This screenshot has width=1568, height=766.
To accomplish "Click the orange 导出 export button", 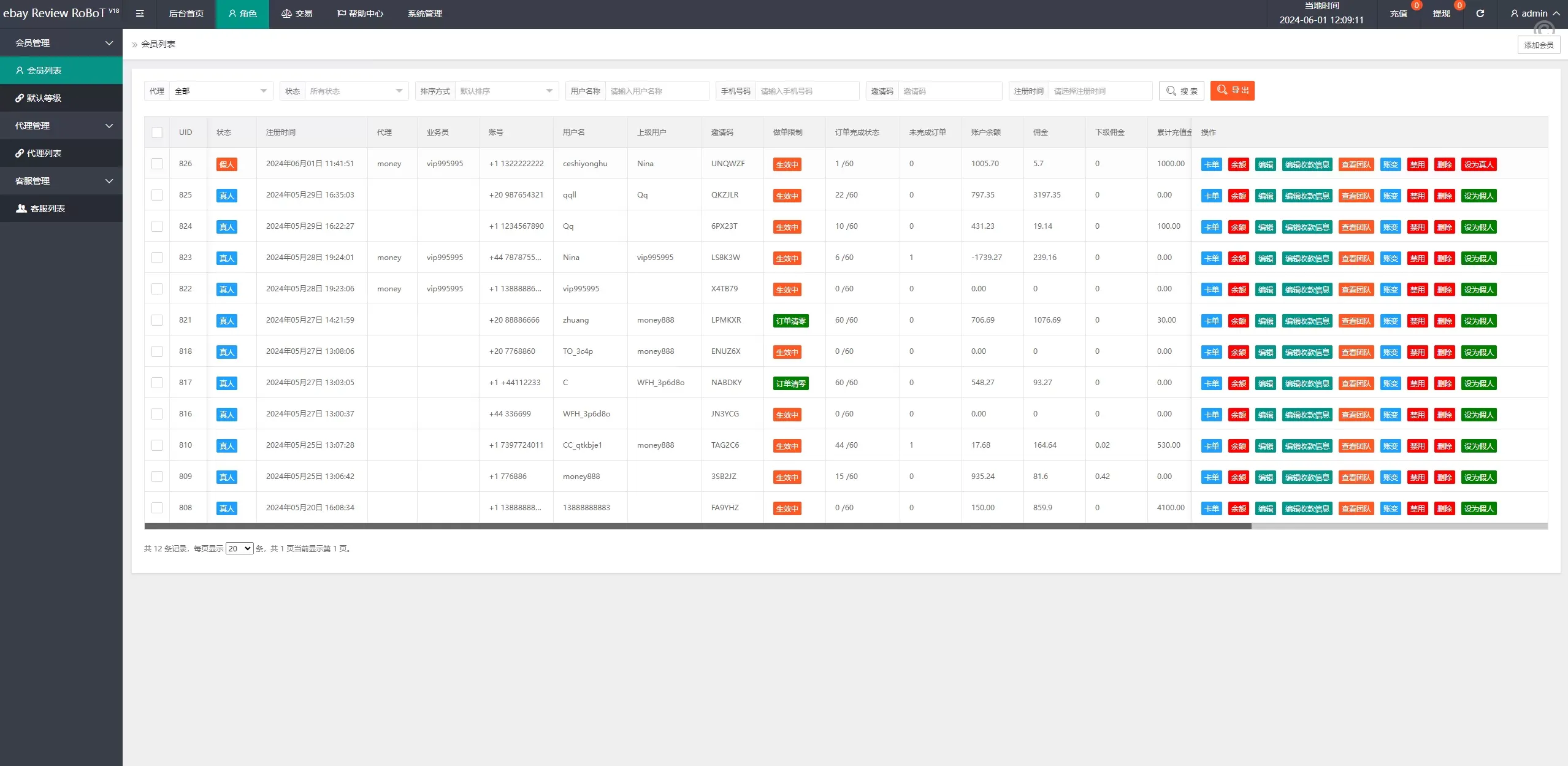I will [x=1232, y=90].
